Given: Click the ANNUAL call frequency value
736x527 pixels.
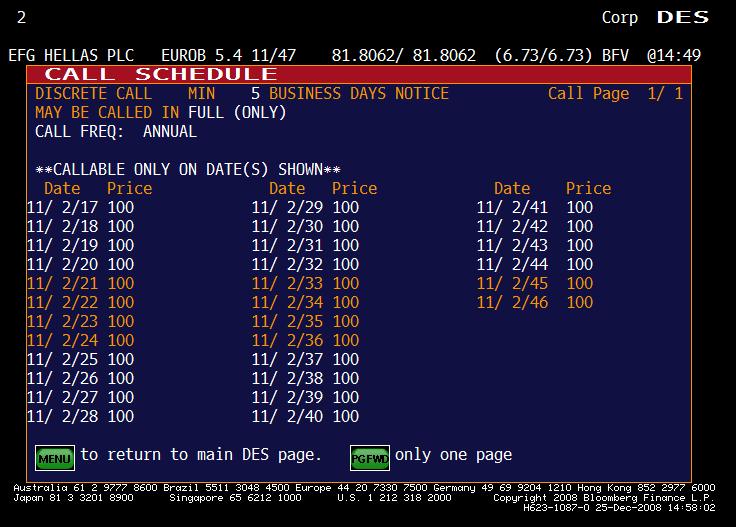Looking at the screenshot, I should (x=170, y=131).
